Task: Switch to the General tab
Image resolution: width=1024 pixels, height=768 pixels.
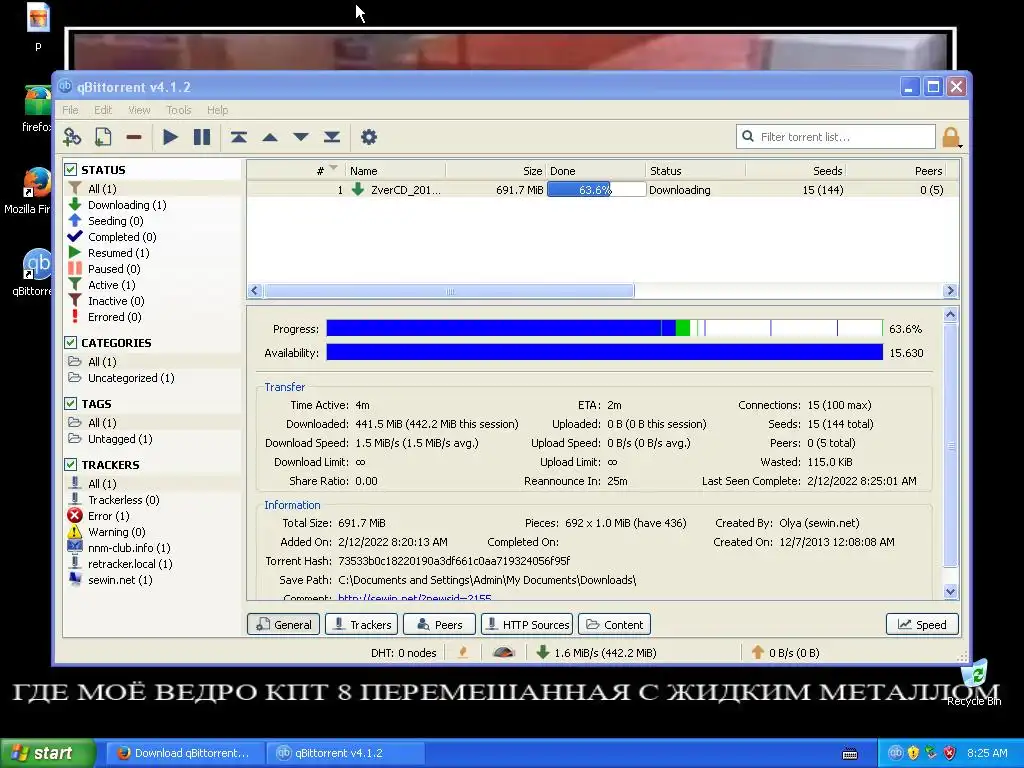Action: click(283, 624)
